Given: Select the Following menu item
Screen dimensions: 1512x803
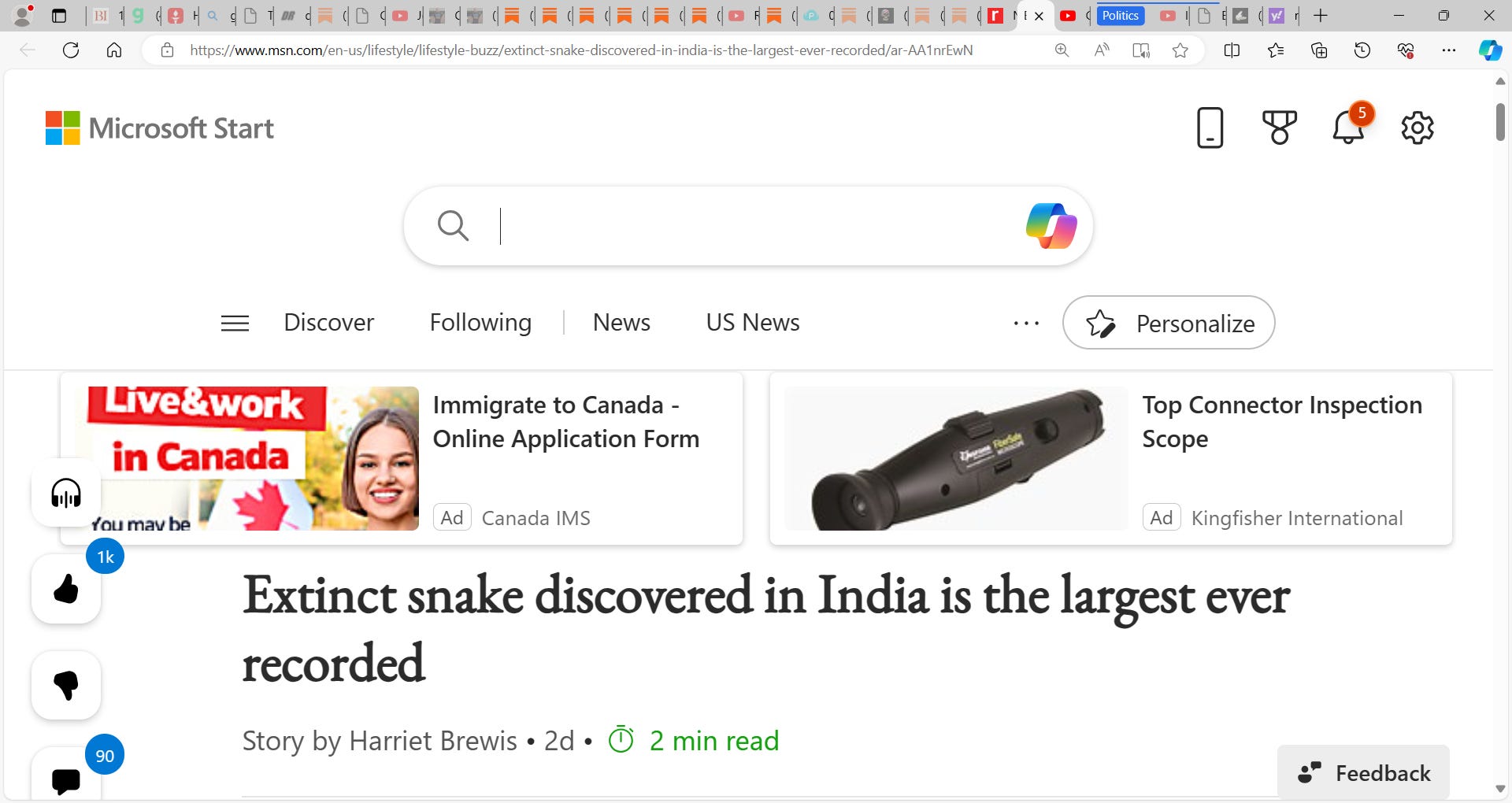Looking at the screenshot, I should 480,323.
